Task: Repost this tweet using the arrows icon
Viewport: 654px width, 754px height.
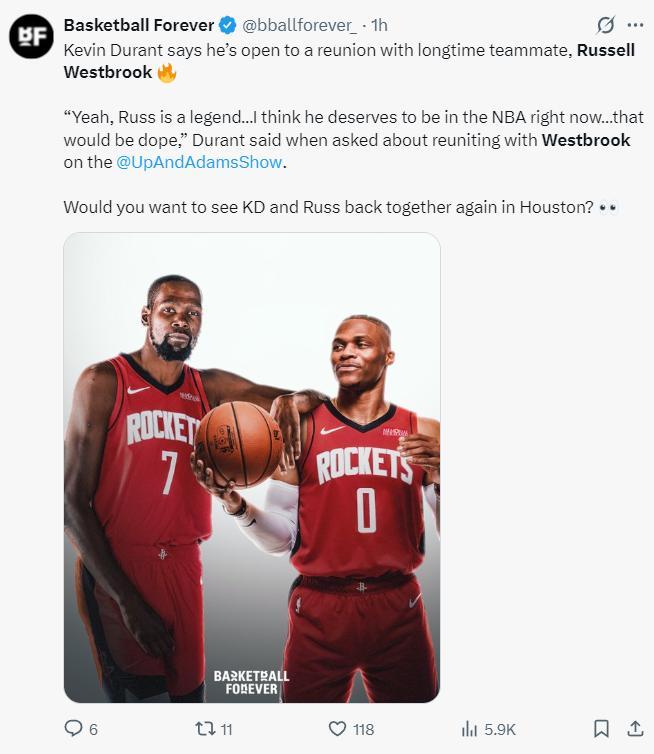Action: tap(203, 729)
